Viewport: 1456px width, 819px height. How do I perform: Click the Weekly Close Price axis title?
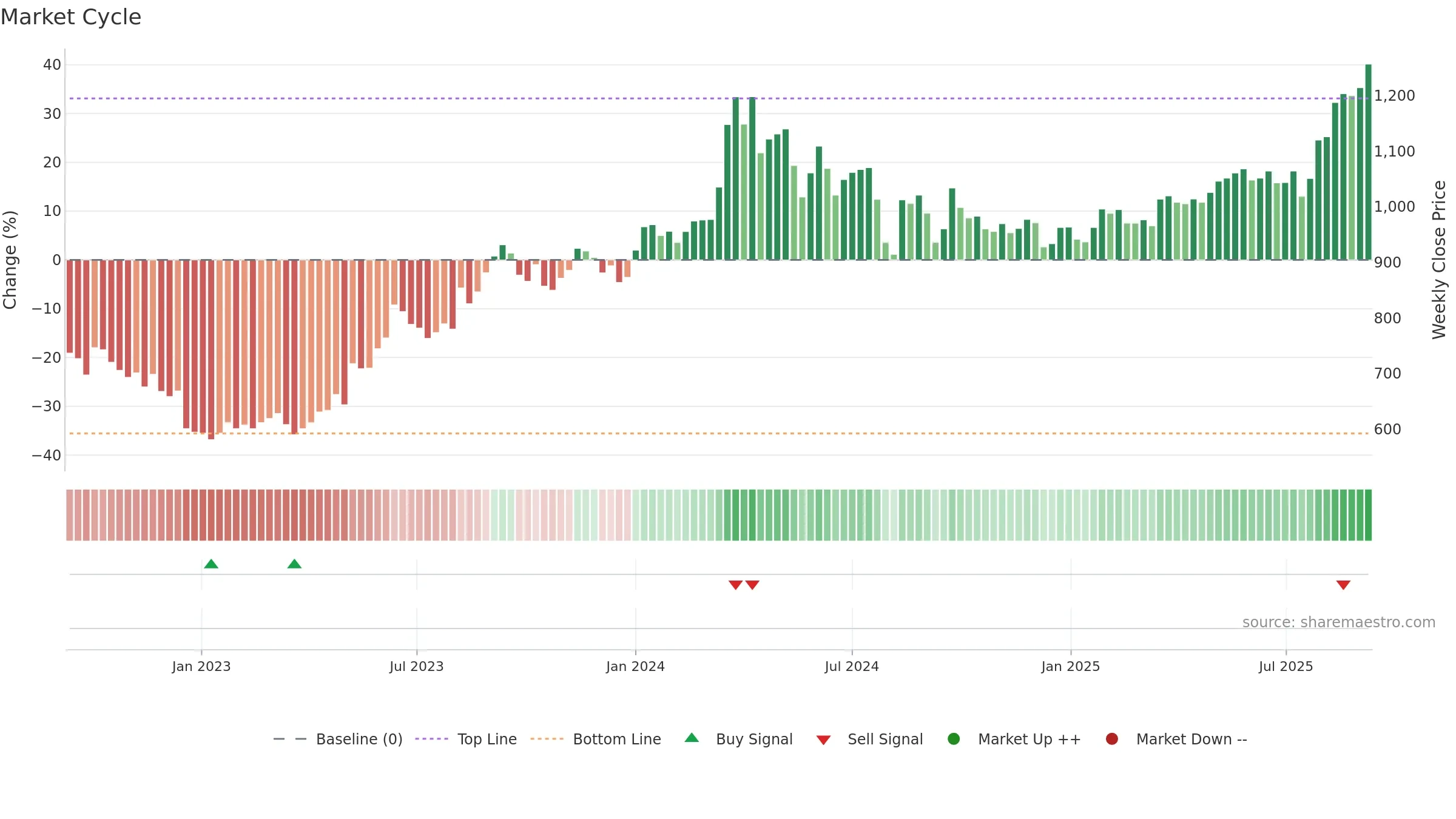point(1439,260)
